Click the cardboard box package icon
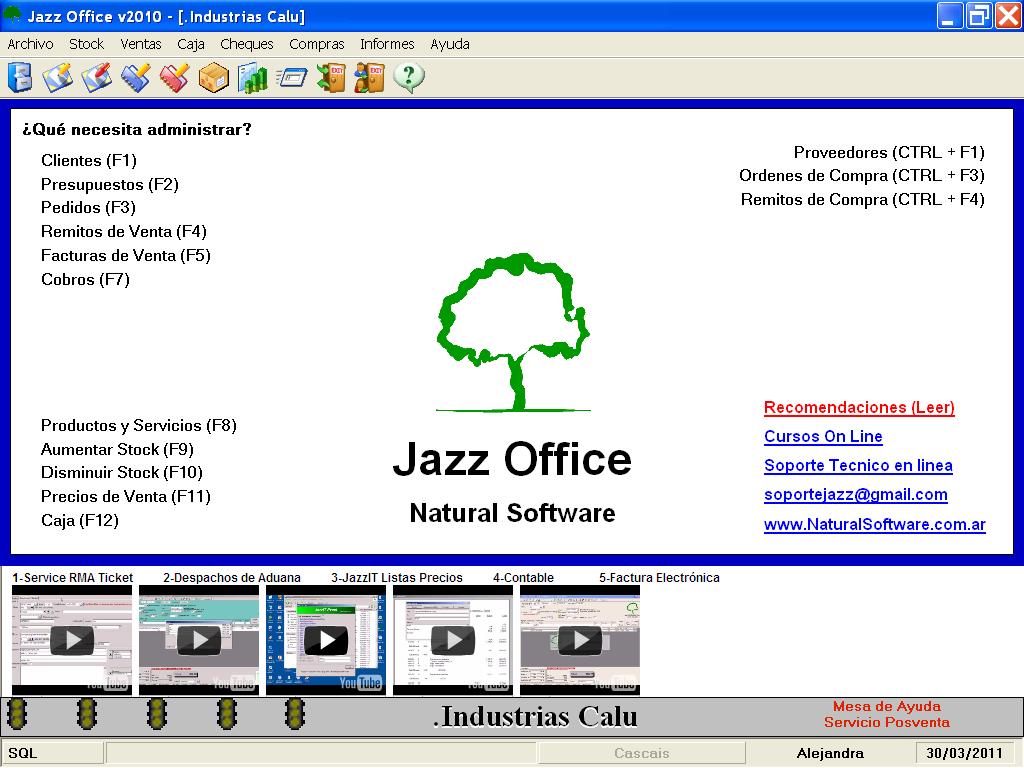This screenshot has width=1024, height=768. [214, 78]
